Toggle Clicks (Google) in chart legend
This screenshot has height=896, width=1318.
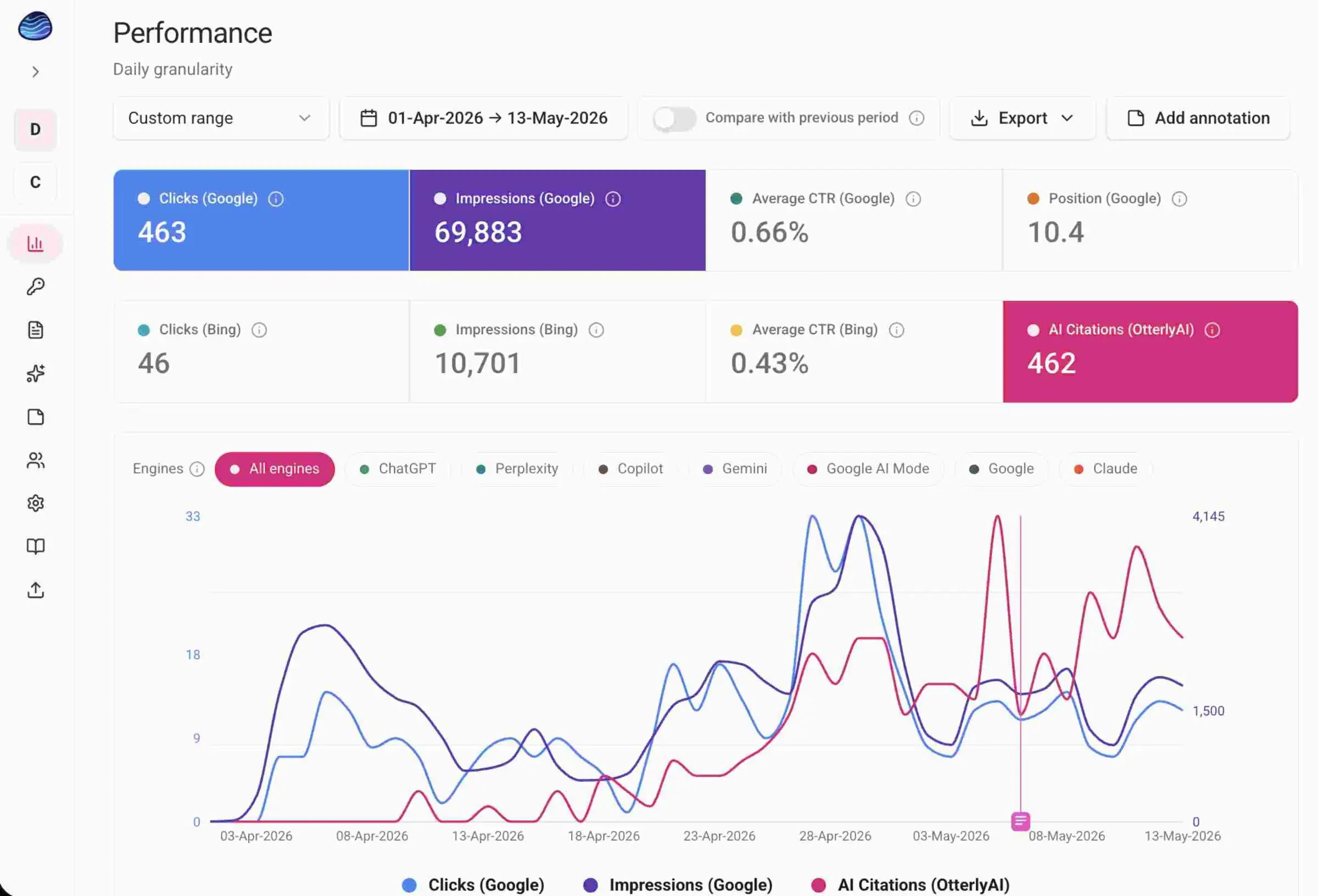(473, 884)
